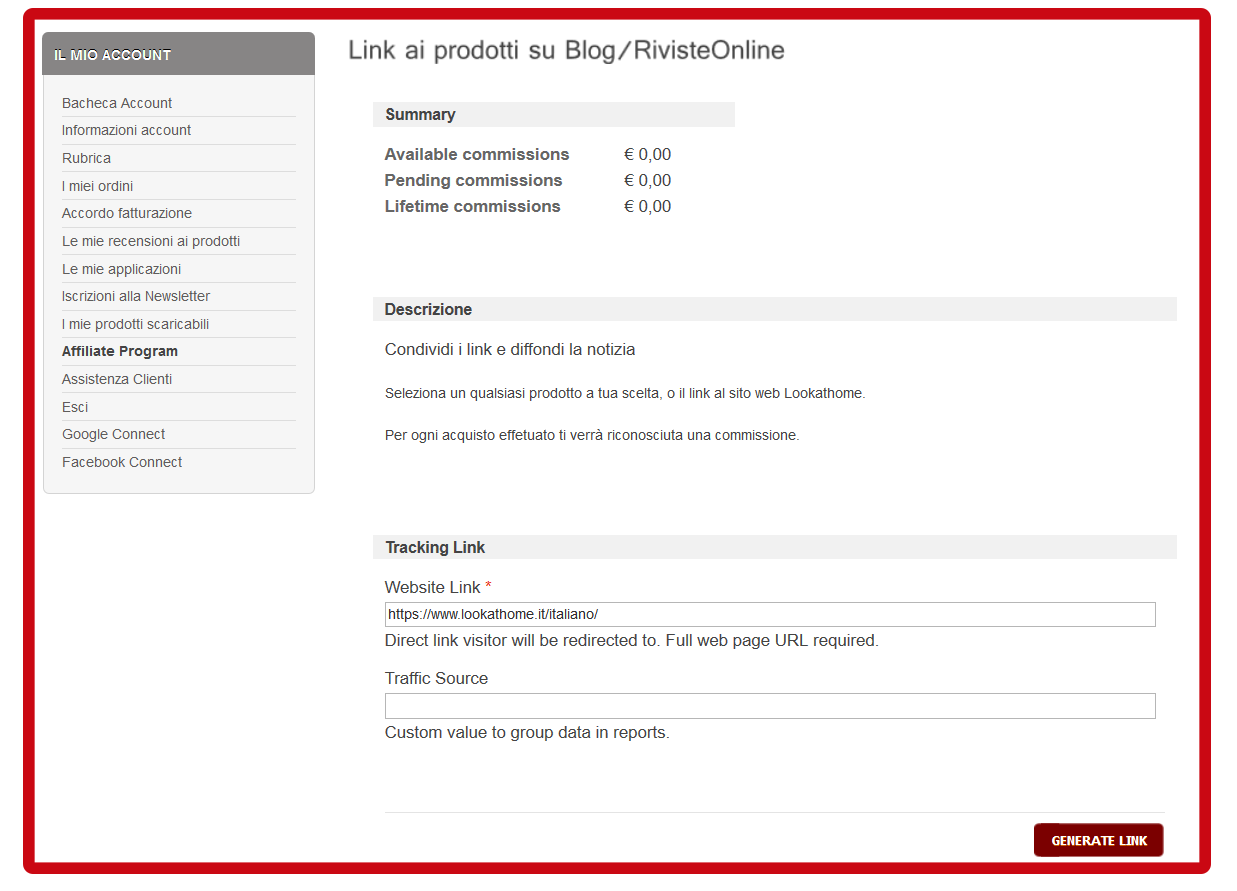1237x891 pixels.
Task: Click the Summary section header
Action: 420,114
